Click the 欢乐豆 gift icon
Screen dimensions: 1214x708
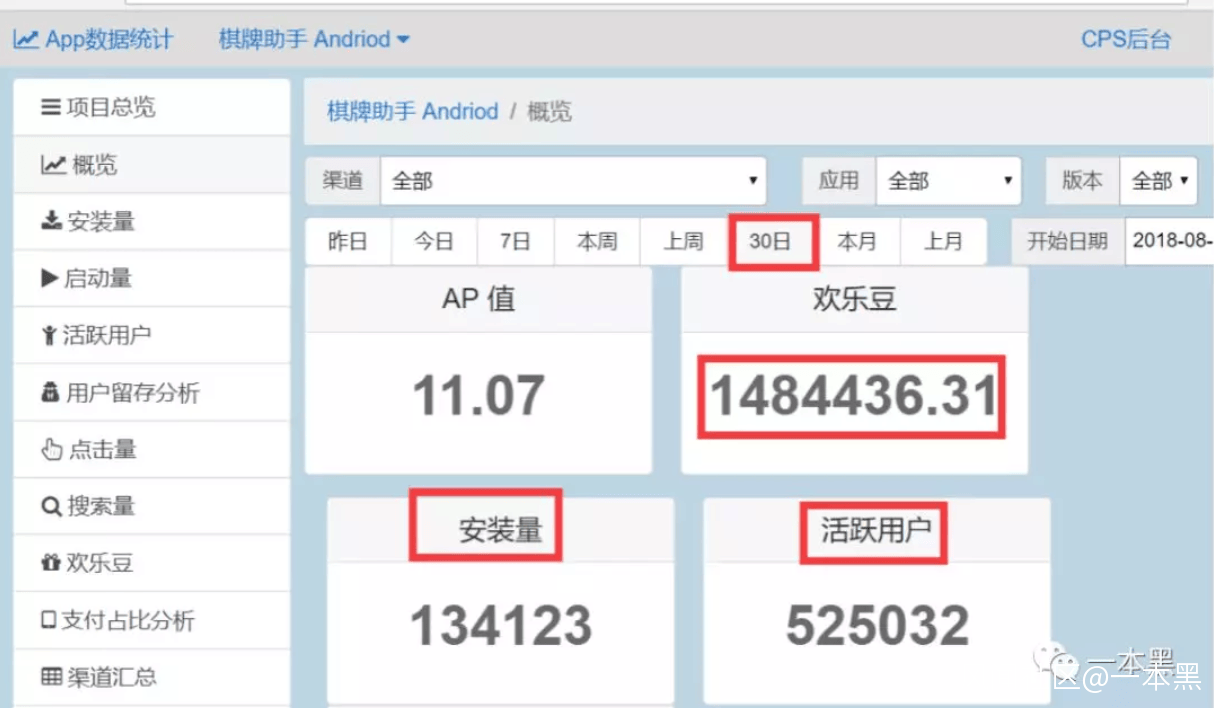[x=51, y=564]
